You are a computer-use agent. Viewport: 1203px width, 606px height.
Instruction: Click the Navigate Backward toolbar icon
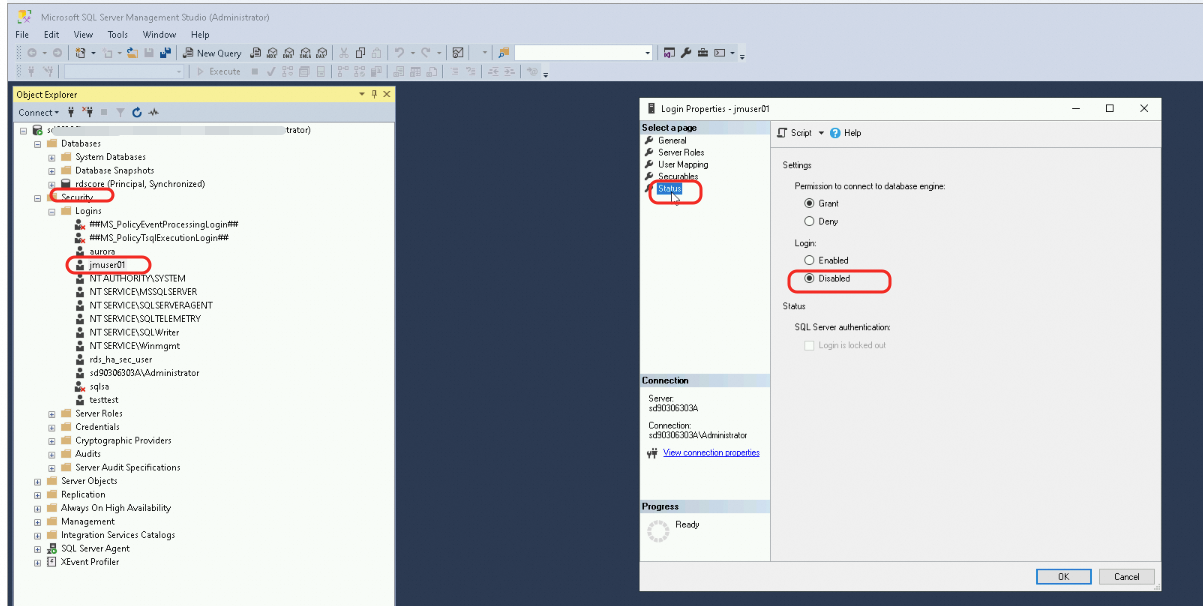coord(31,53)
